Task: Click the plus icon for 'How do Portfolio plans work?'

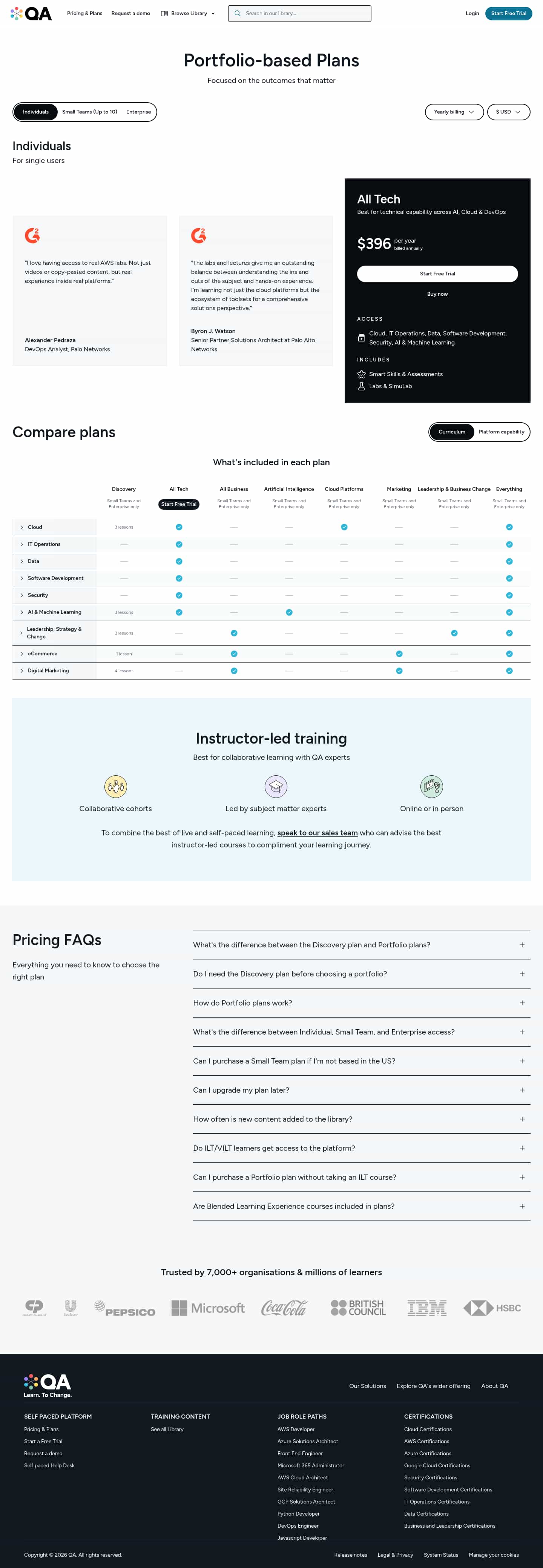Action: point(522,1002)
